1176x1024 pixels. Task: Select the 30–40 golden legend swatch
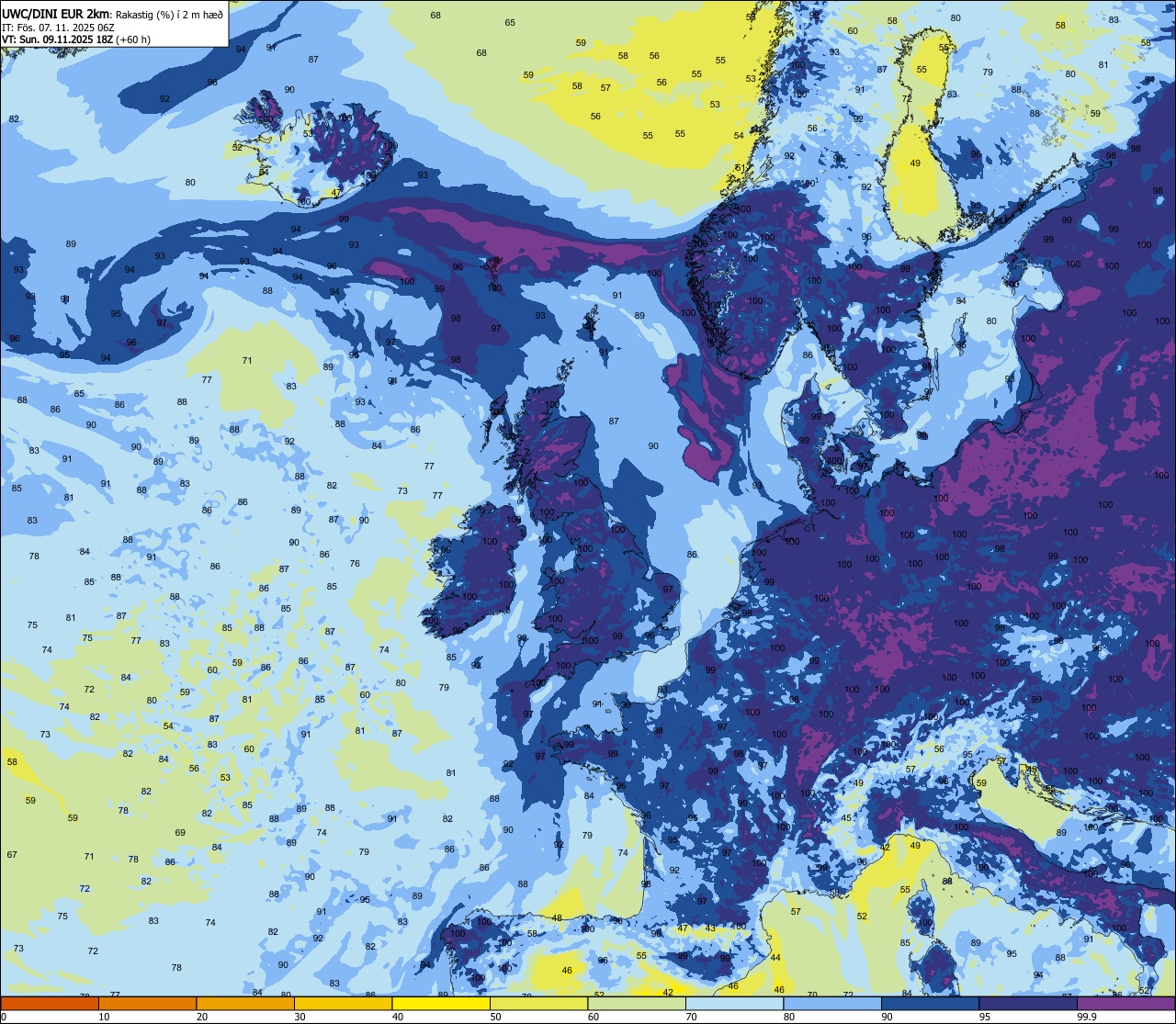343,1003
